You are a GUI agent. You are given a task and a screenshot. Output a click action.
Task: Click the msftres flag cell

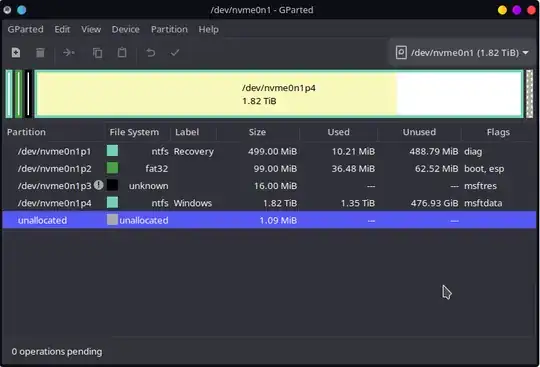tap(480, 186)
